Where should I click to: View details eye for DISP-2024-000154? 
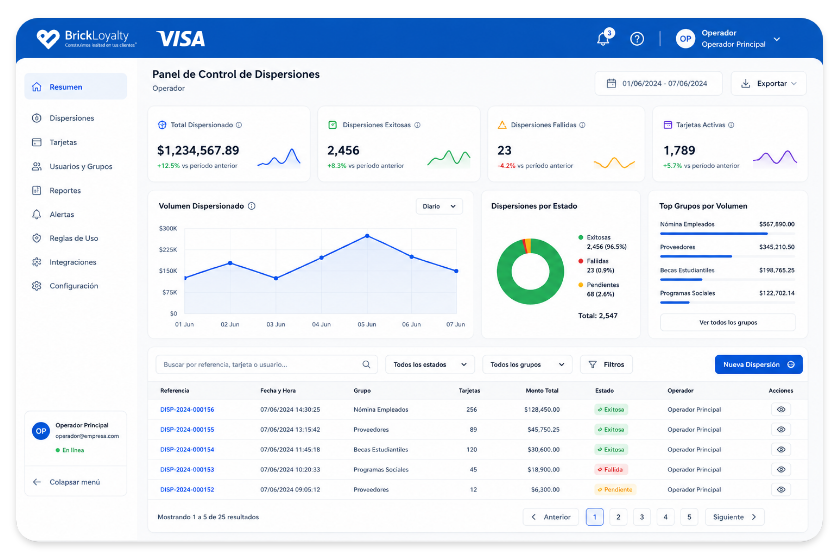pyautogui.click(x=781, y=450)
